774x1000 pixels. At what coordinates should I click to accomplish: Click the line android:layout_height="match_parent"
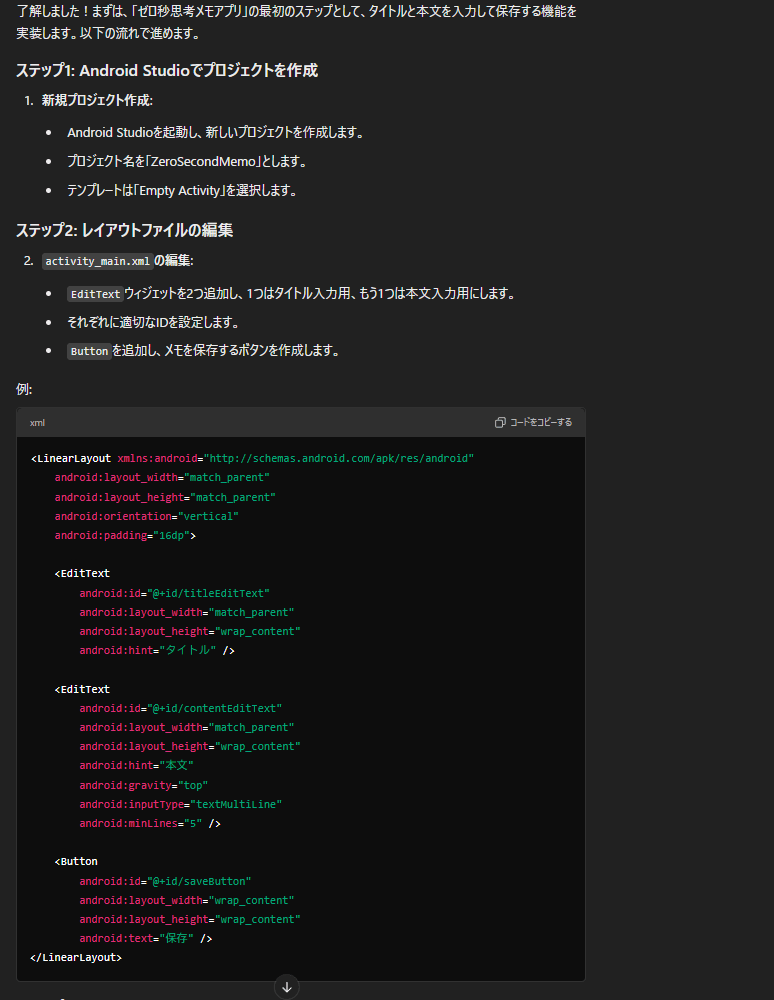[165, 497]
